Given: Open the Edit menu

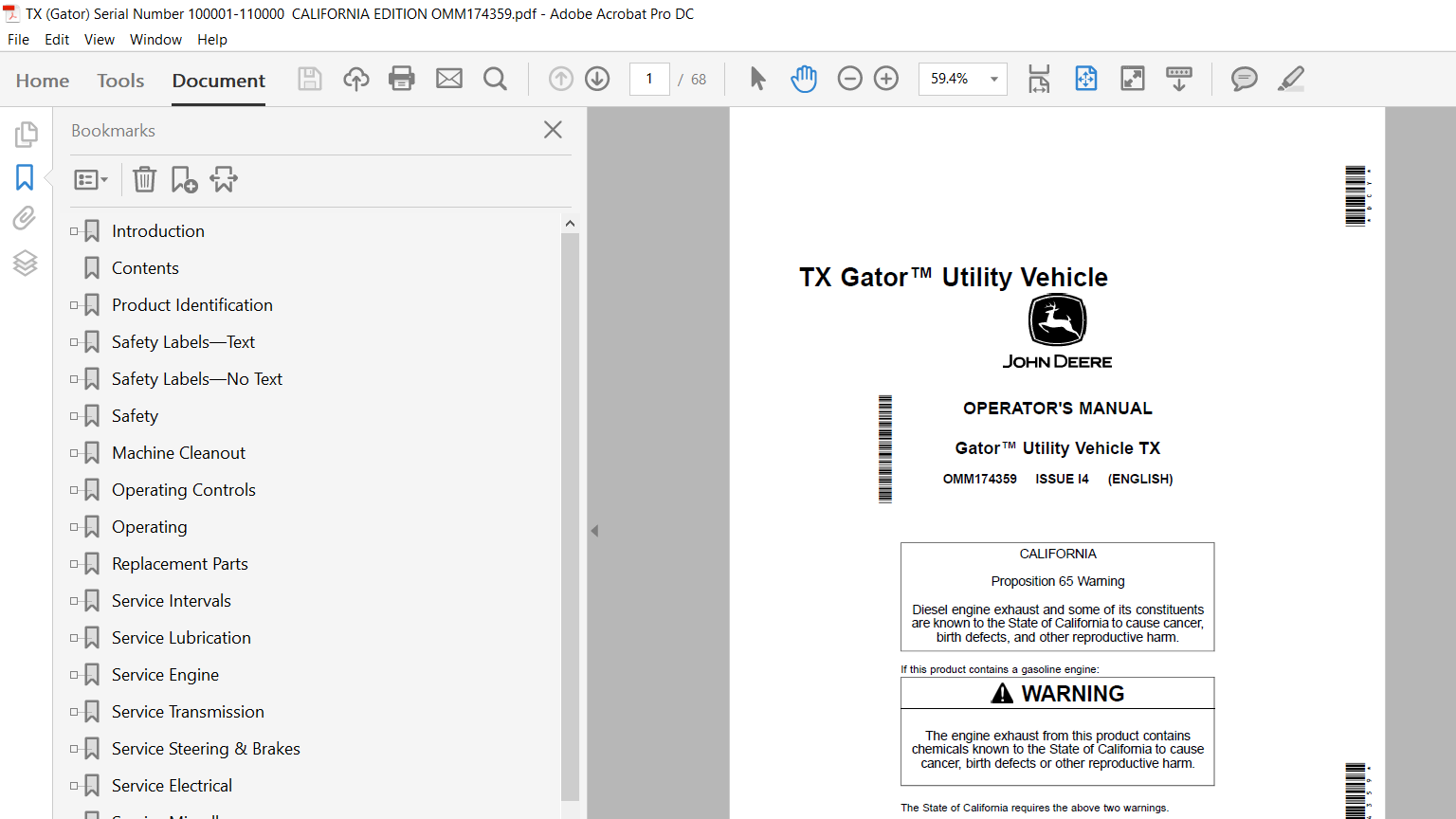Looking at the screenshot, I should [x=57, y=40].
